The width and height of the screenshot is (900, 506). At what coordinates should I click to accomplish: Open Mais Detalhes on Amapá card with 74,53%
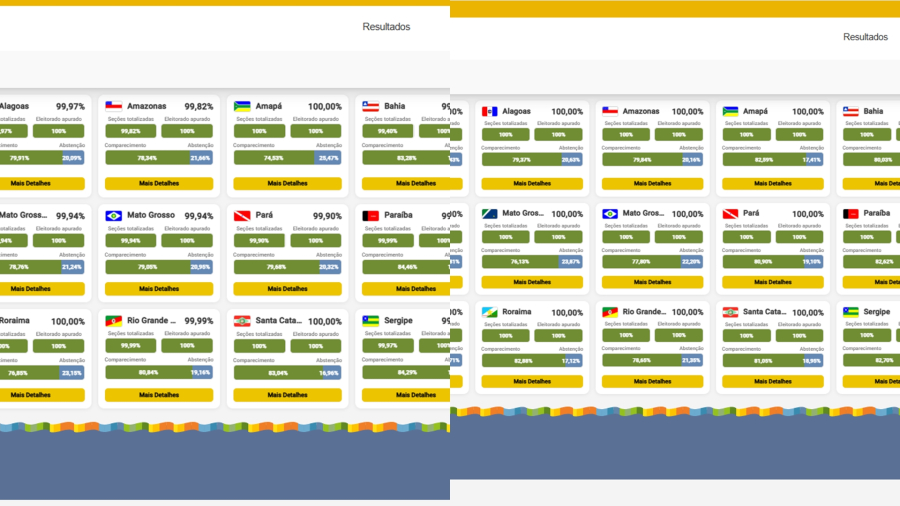click(x=288, y=184)
